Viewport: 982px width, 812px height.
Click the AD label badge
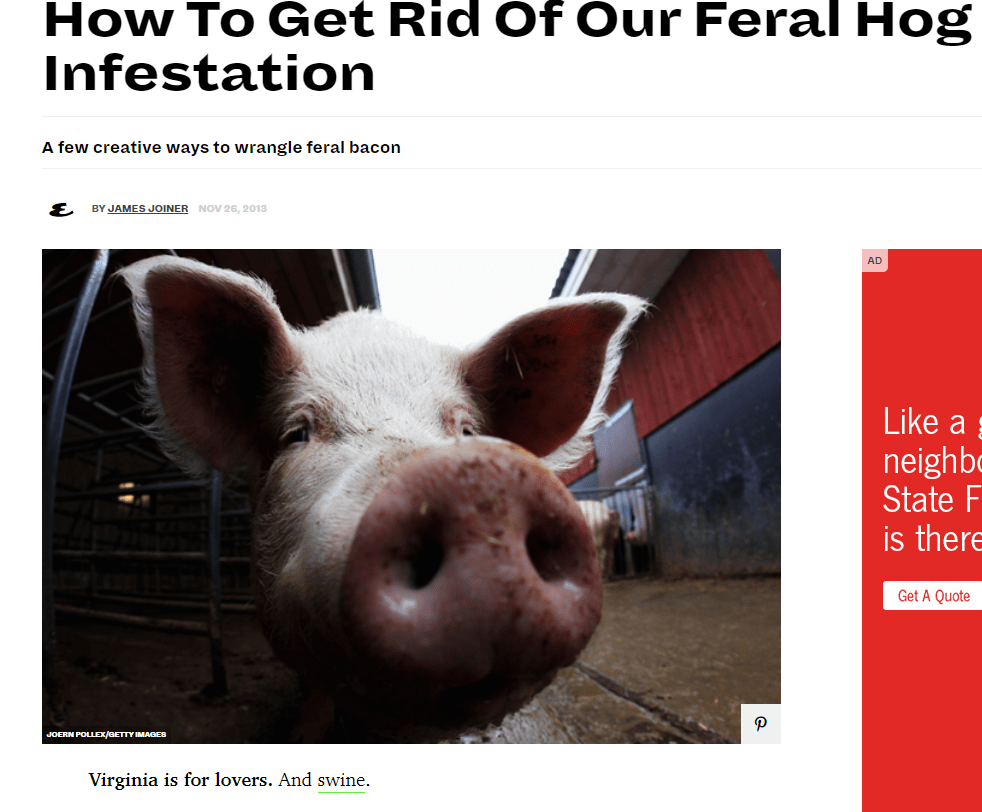875,260
